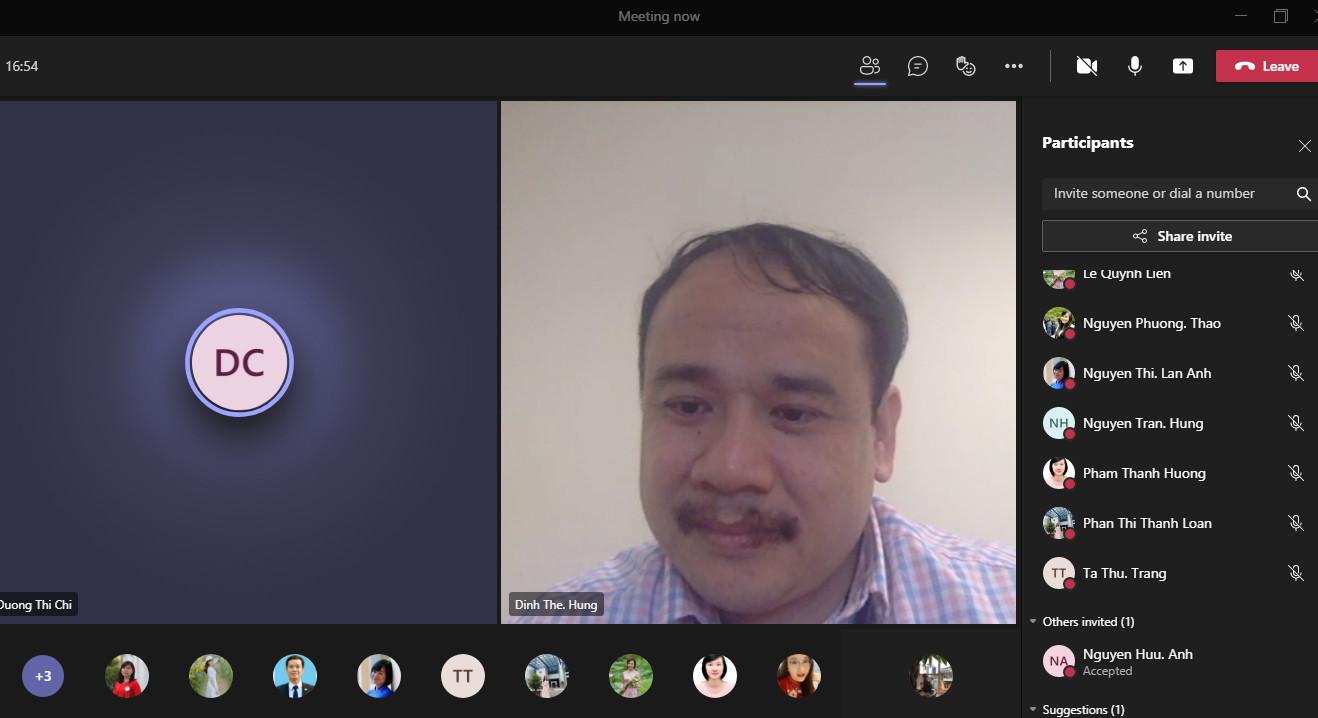The width and height of the screenshot is (1318, 718).
Task: Open the raise hand reactions icon
Action: pyautogui.click(x=965, y=66)
